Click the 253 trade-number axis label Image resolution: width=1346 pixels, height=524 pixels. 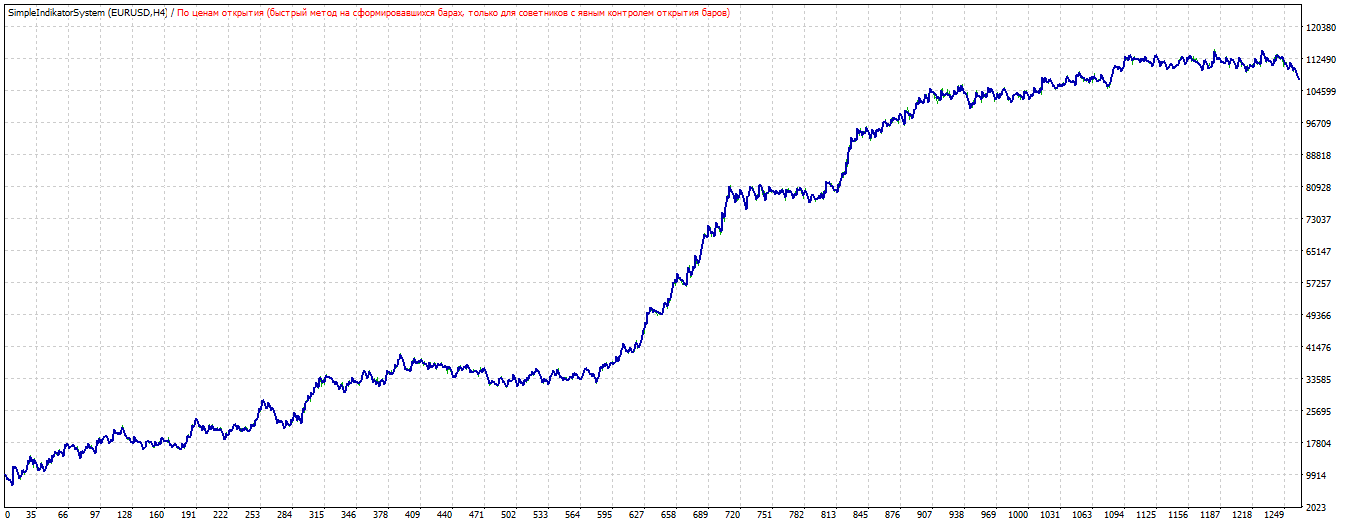click(252, 516)
